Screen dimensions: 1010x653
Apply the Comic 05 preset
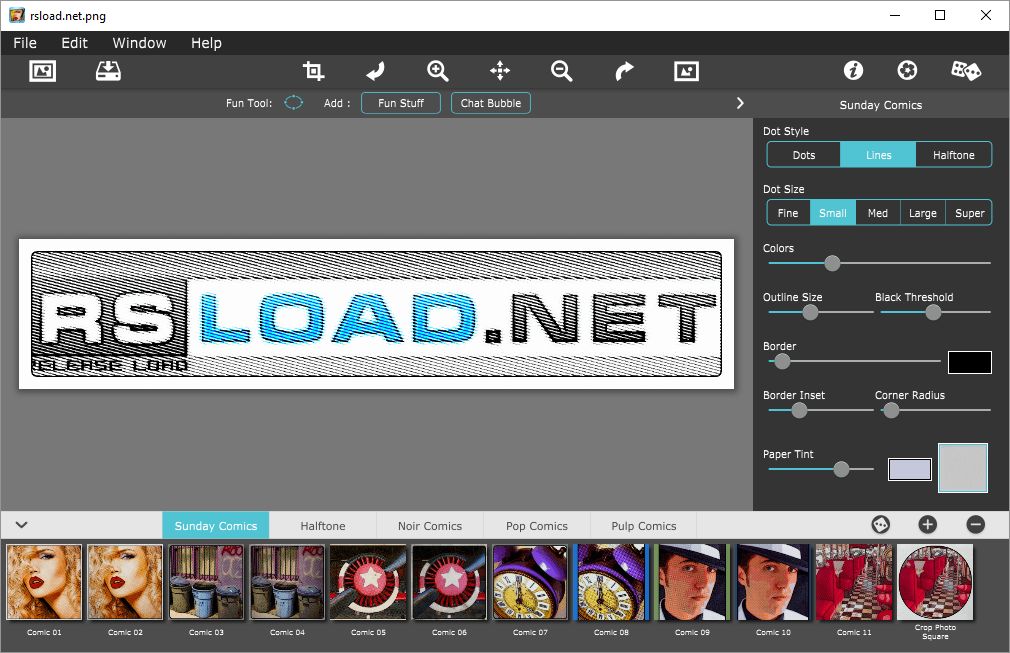[368, 582]
